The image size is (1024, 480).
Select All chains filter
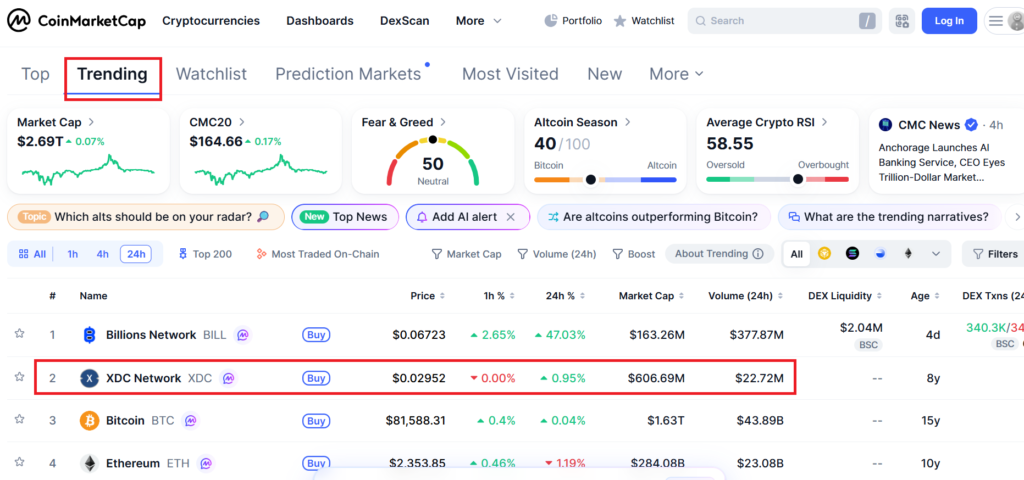797,254
